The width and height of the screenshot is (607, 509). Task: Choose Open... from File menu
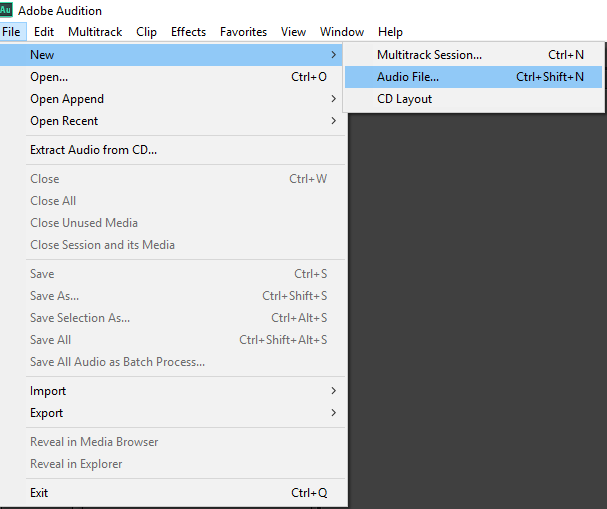pos(171,77)
